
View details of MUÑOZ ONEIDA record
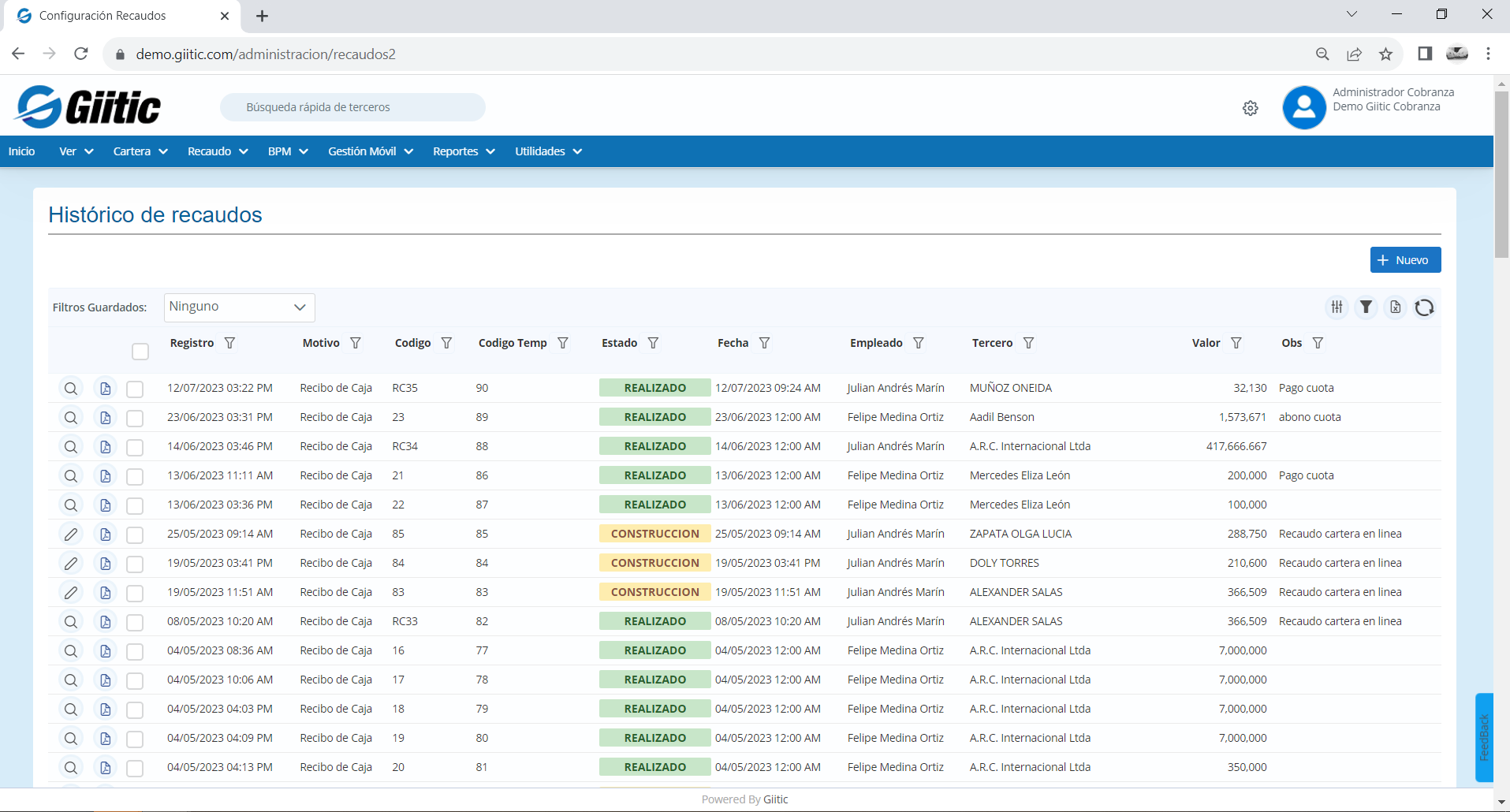[x=71, y=389]
